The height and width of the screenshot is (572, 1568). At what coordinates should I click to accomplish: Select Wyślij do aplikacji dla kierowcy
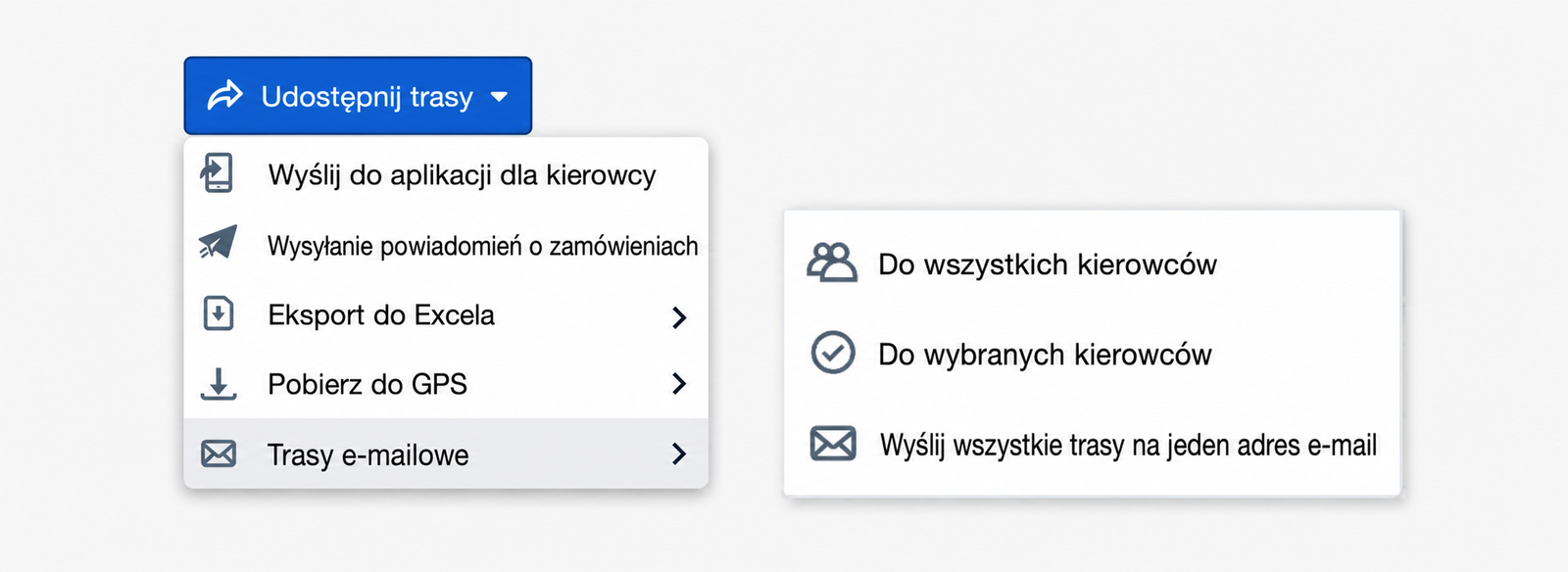446,174
